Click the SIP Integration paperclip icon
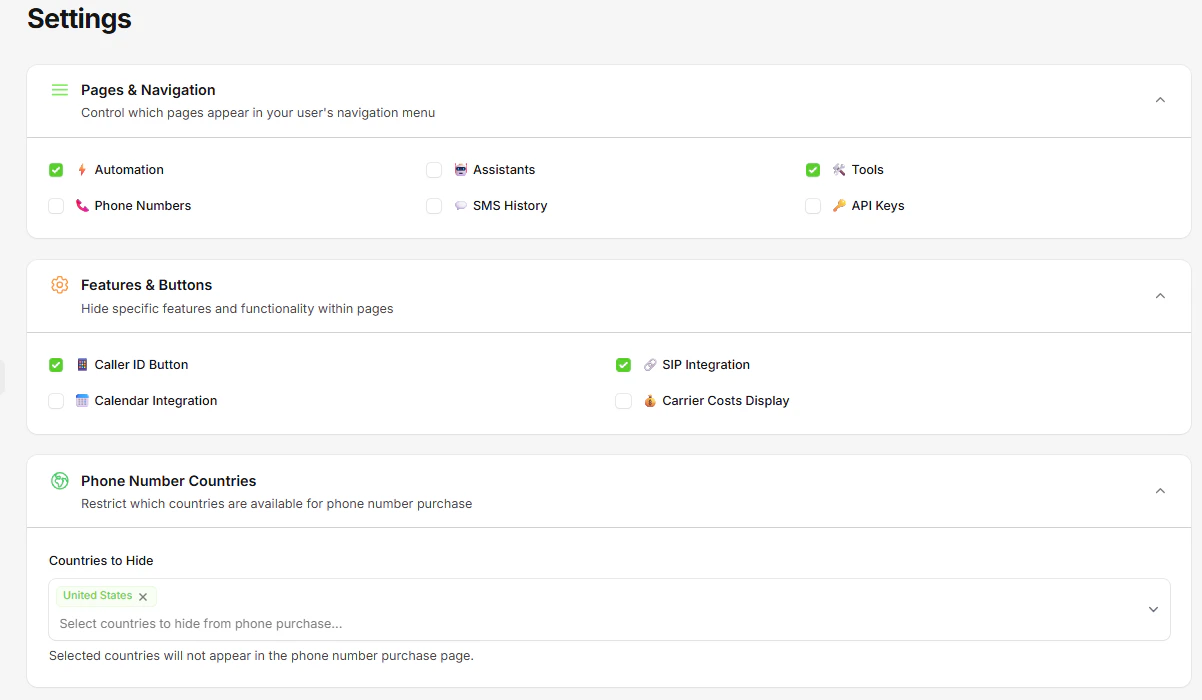Image resolution: width=1202 pixels, height=700 pixels. (649, 364)
